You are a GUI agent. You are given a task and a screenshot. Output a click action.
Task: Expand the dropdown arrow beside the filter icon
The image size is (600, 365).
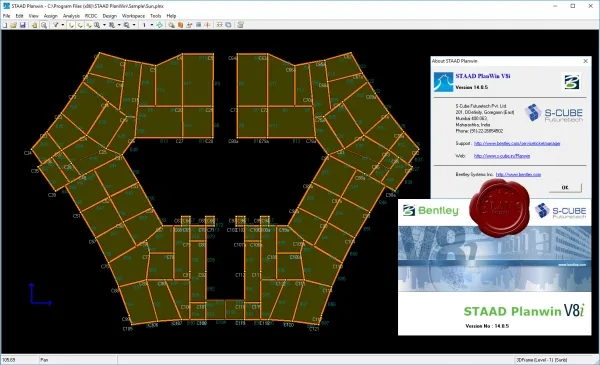click(63, 25)
